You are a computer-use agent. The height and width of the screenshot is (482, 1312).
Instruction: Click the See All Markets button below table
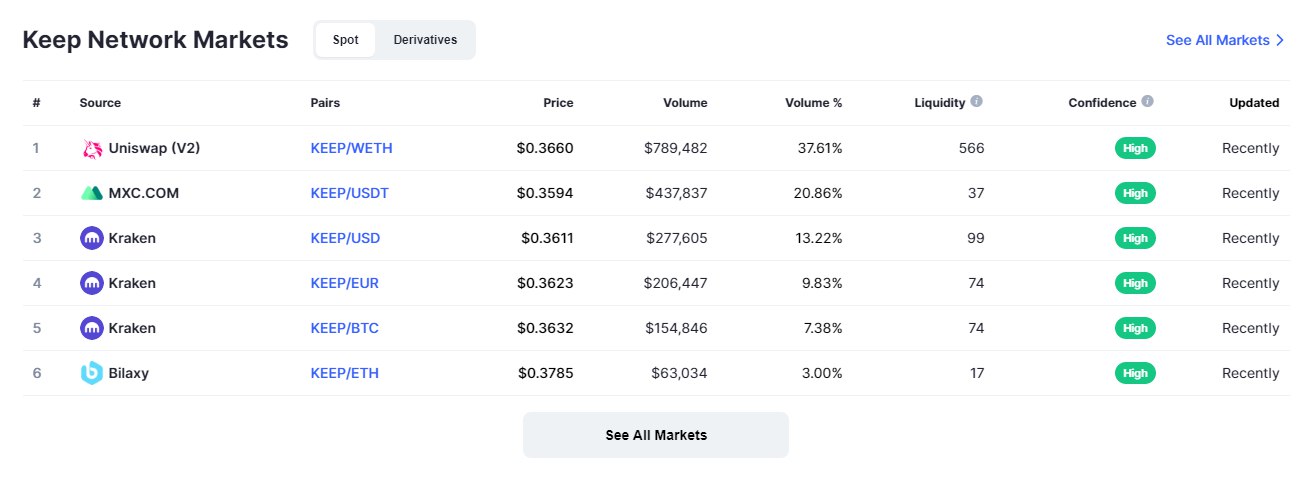point(656,435)
